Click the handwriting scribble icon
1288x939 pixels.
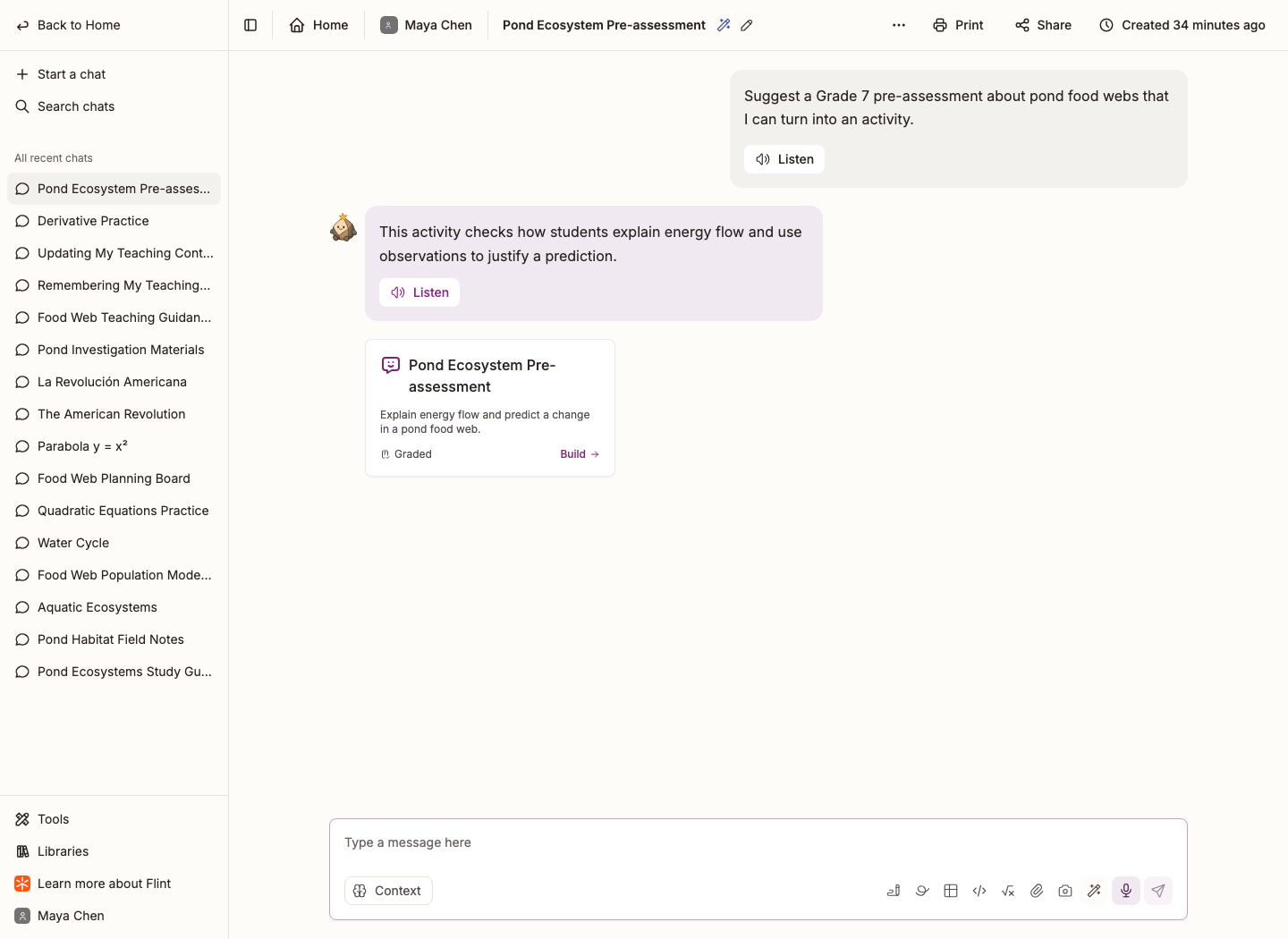click(x=922, y=891)
